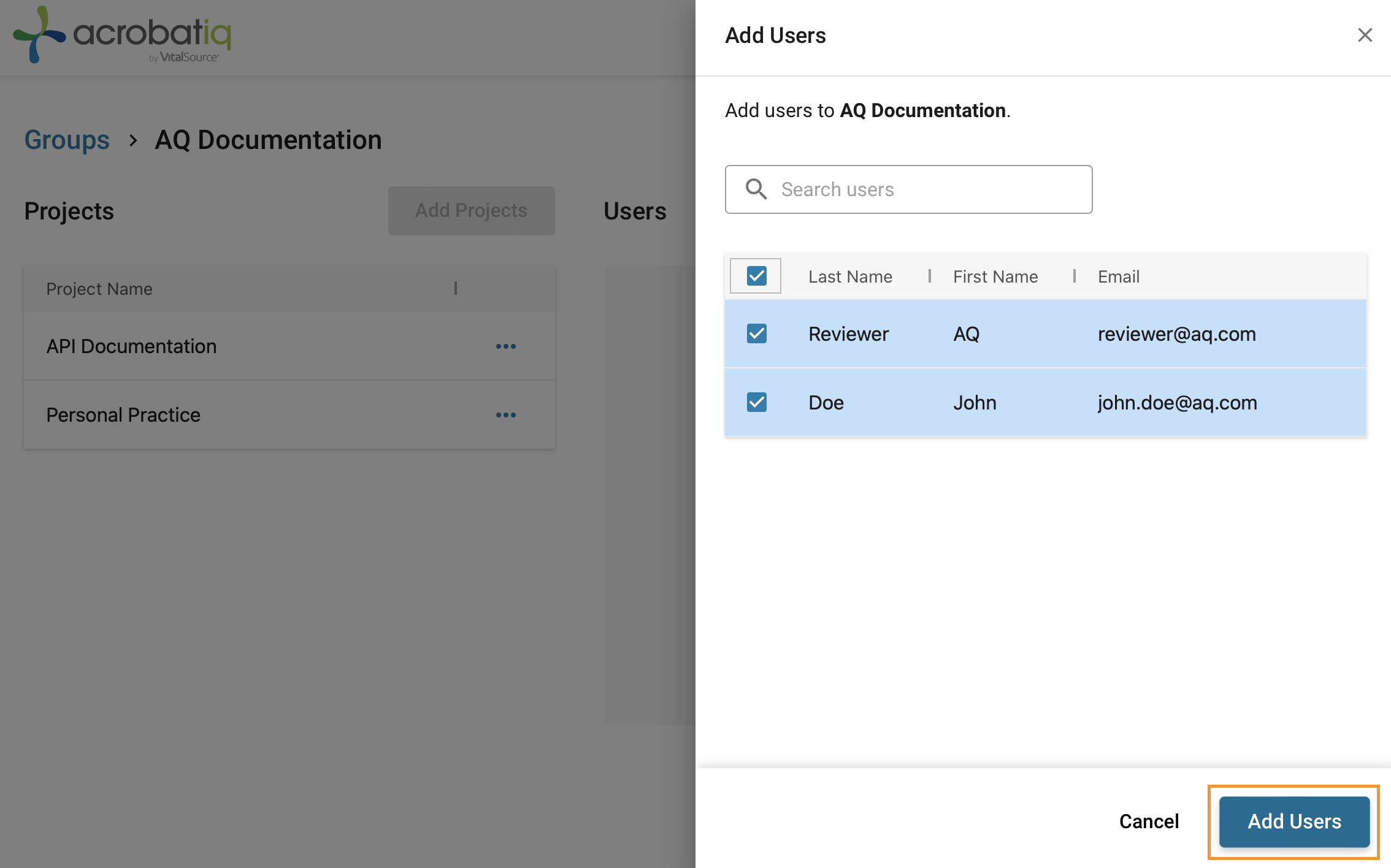Sort by First Name column header

[x=995, y=276]
